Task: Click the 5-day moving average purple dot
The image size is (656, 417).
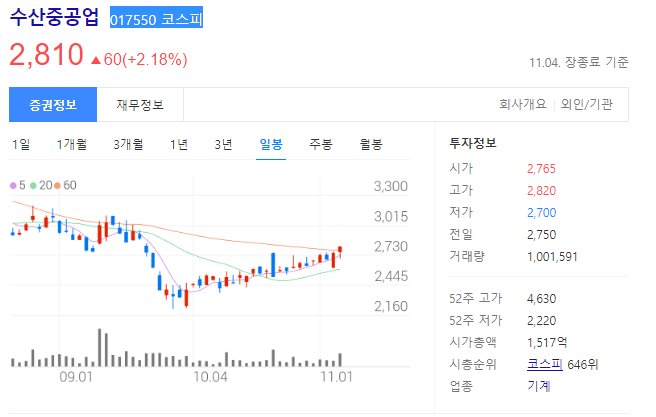Action: pyautogui.click(x=13, y=185)
